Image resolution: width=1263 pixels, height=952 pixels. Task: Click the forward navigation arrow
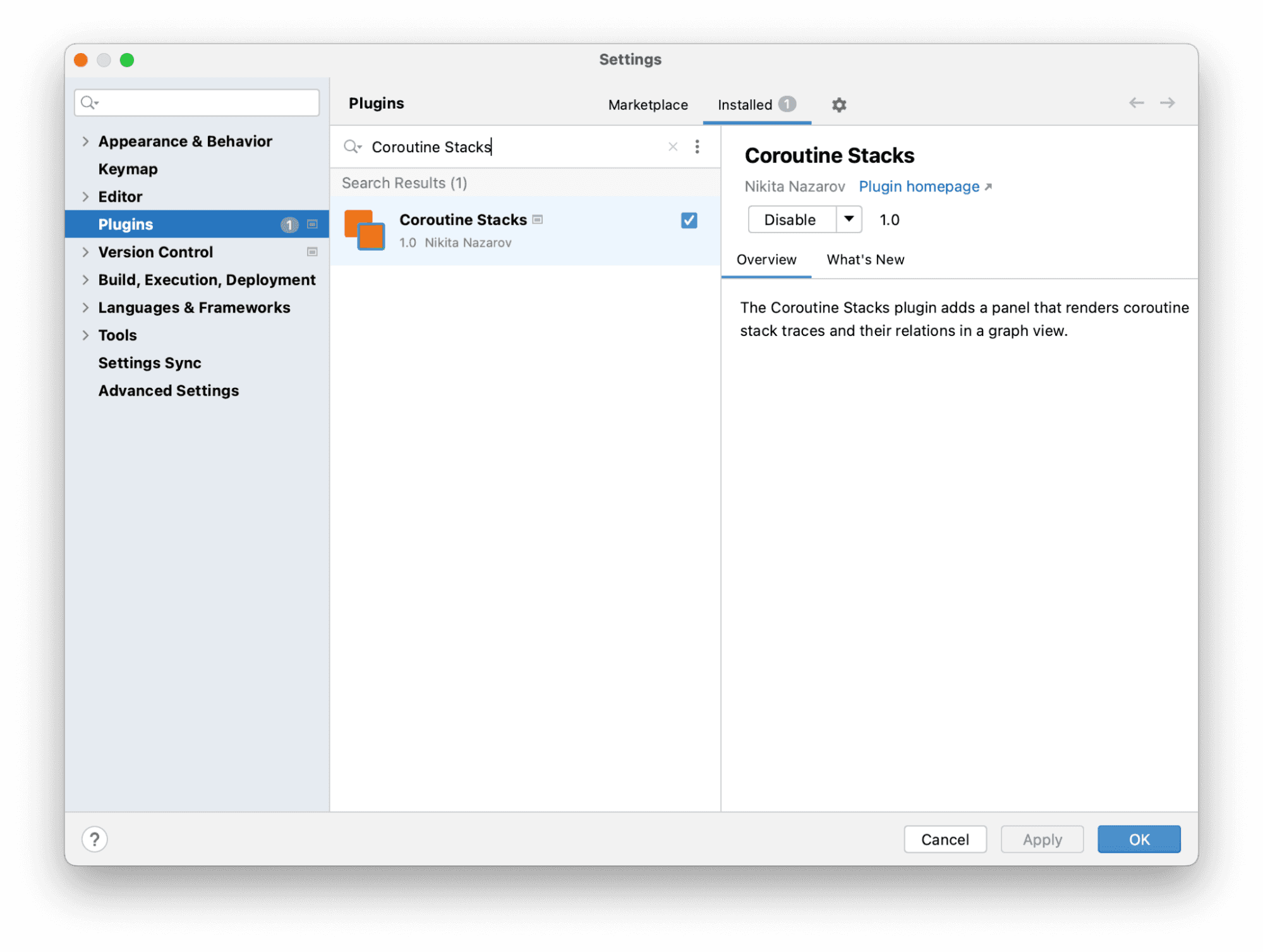1167,103
